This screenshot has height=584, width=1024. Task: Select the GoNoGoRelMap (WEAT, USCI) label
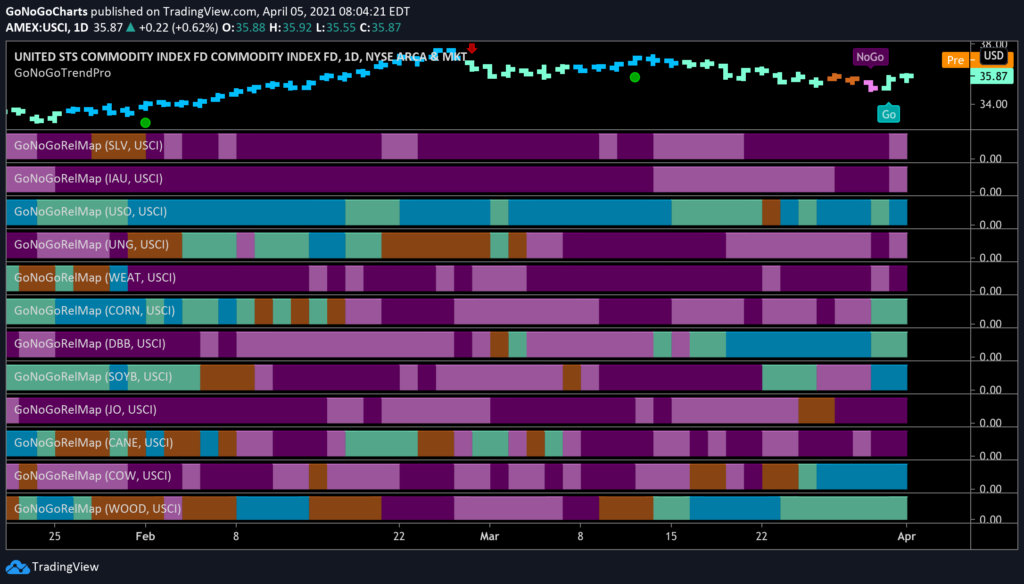point(95,278)
